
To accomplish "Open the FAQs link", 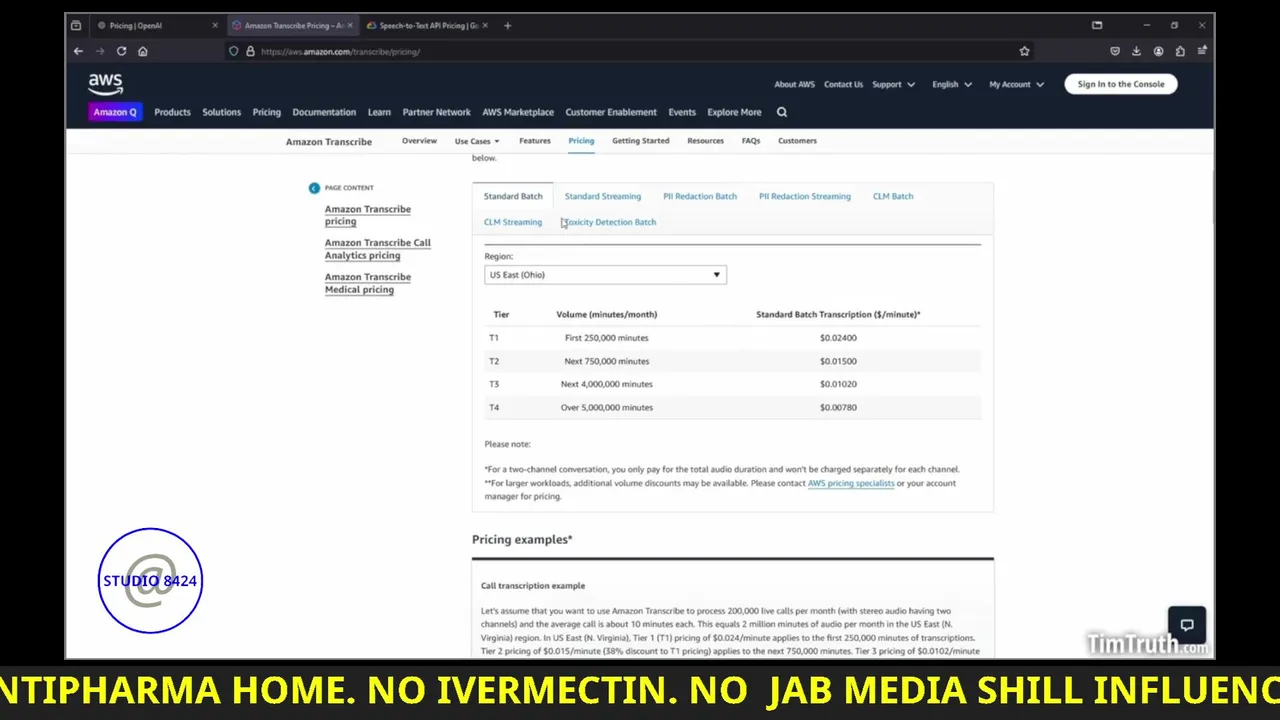I will [x=751, y=141].
